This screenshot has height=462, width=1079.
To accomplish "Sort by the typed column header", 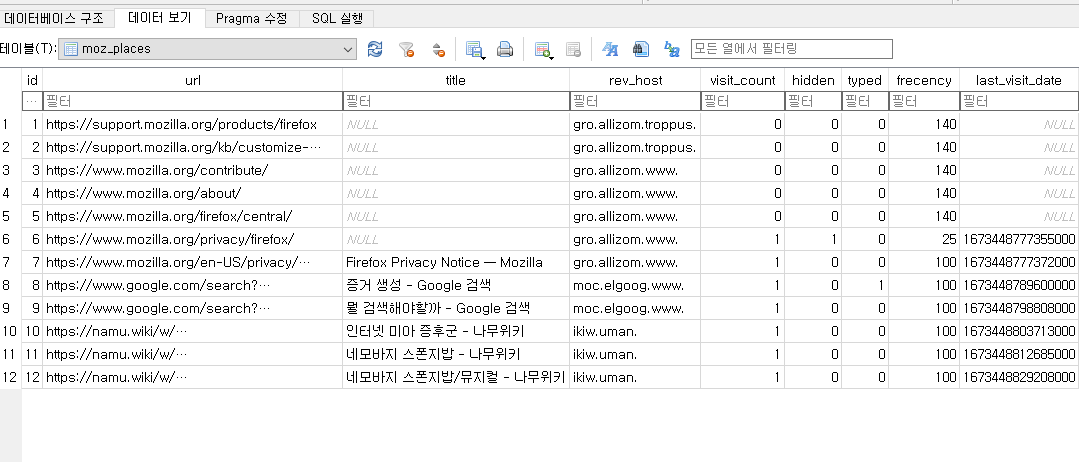I will pos(865,80).
